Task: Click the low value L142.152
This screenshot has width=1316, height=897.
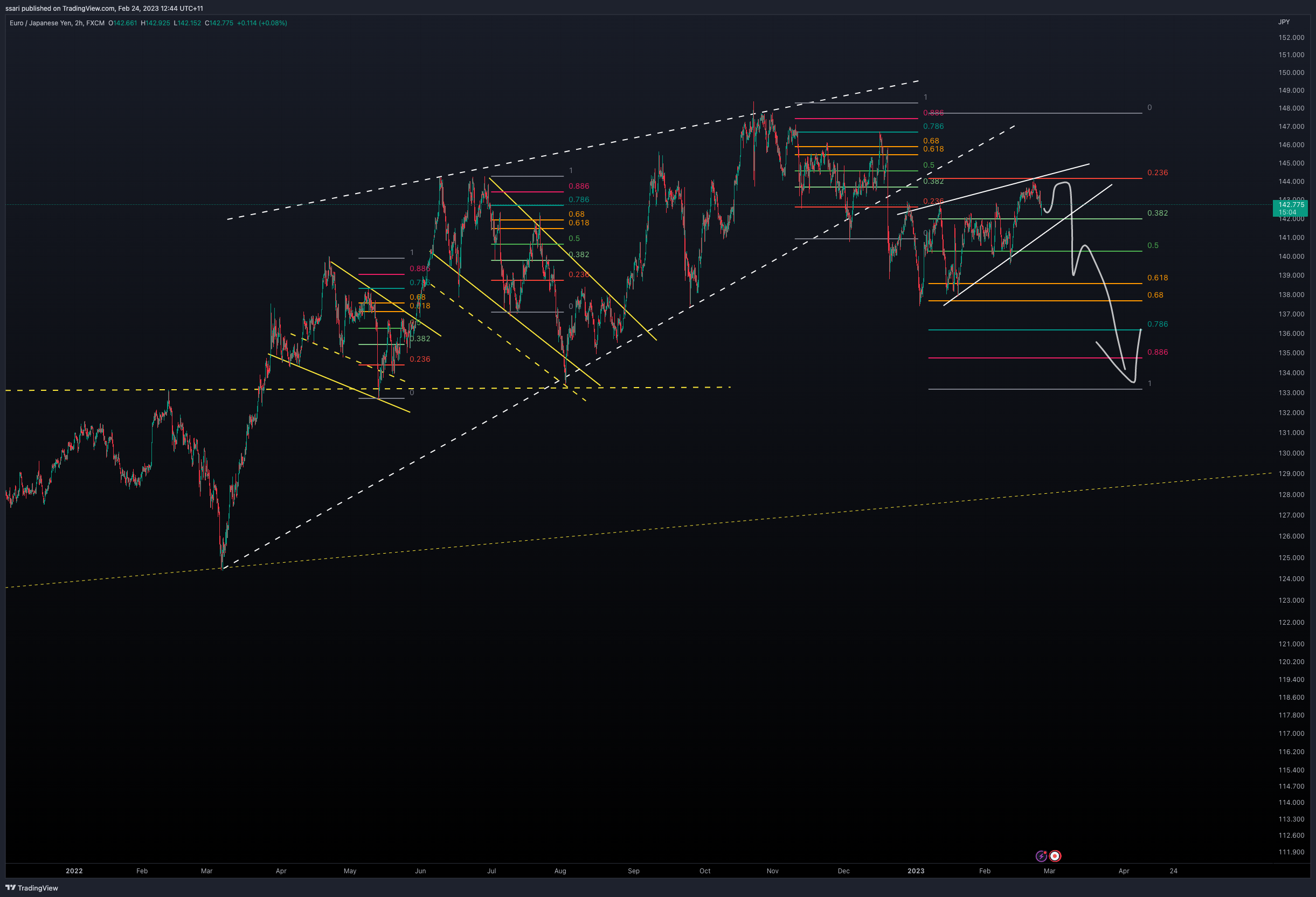Action: coord(188,23)
